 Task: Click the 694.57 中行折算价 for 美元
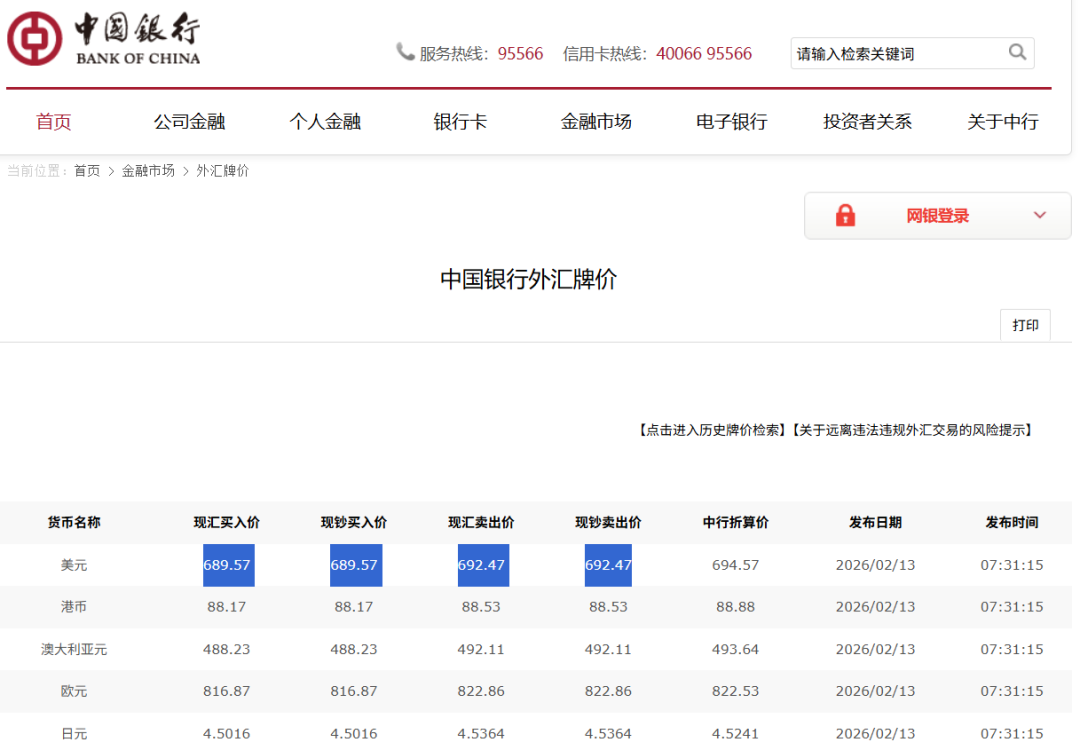[736, 565]
